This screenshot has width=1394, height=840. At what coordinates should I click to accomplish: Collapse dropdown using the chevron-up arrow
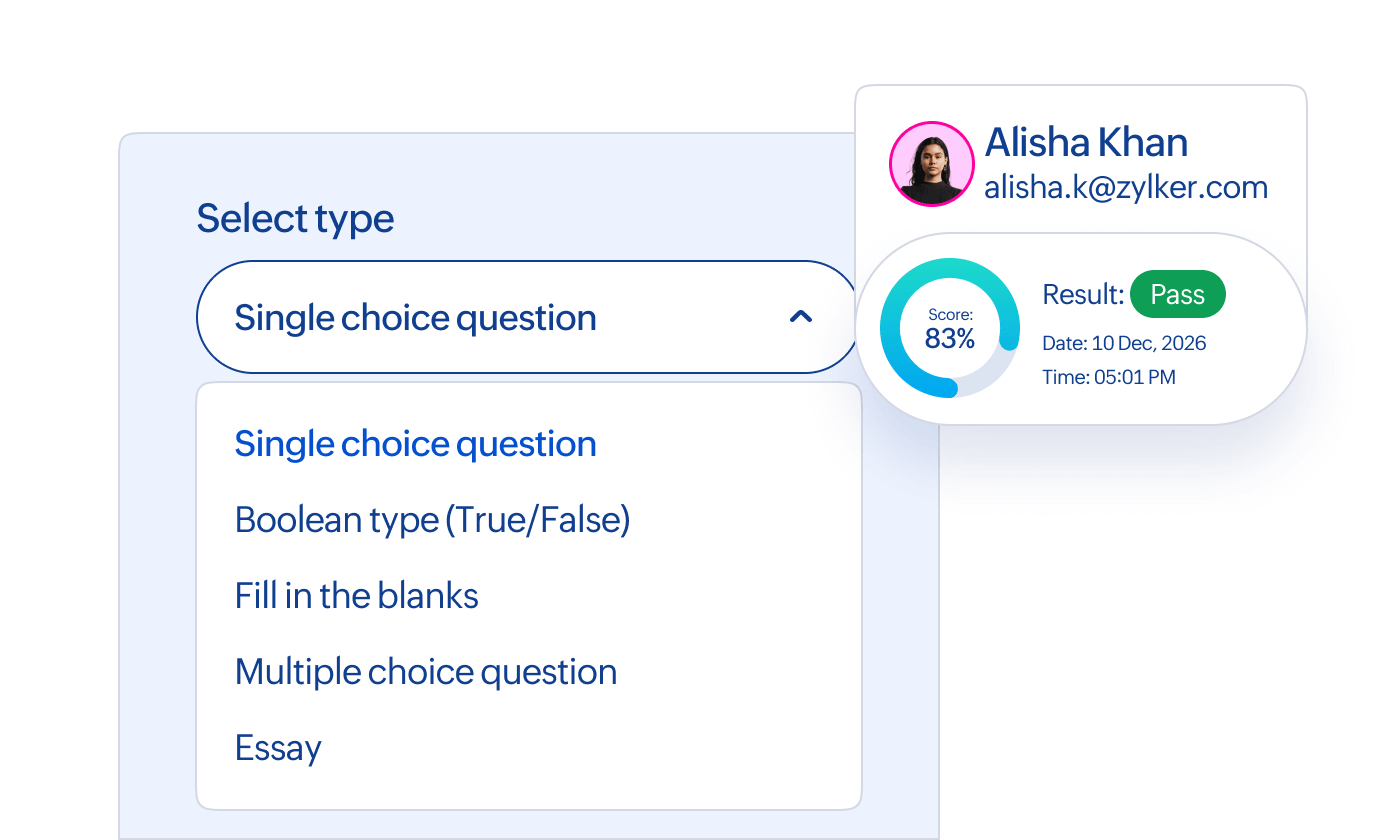click(x=800, y=317)
